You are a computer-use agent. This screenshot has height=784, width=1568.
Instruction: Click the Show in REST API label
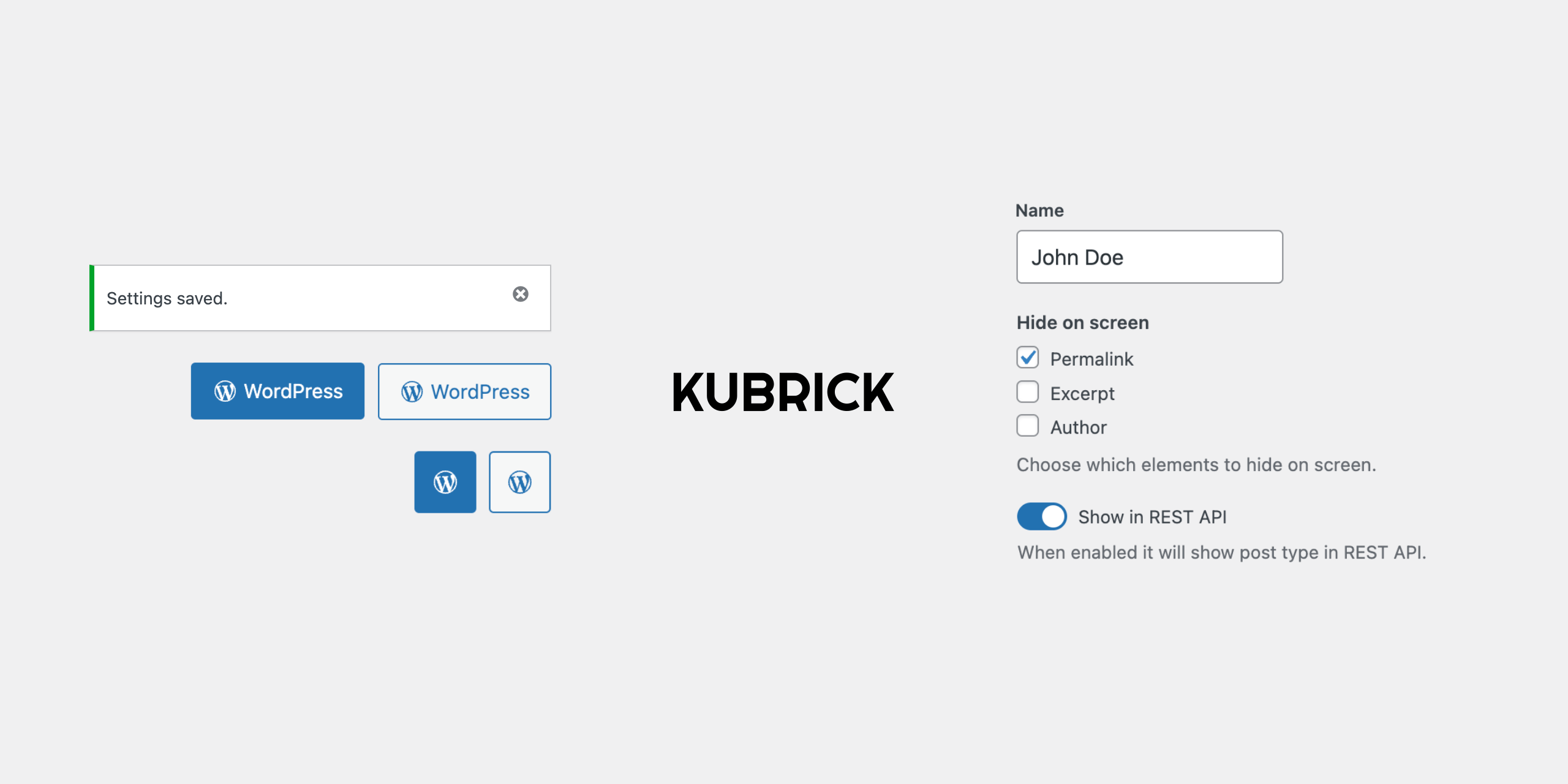(1152, 517)
